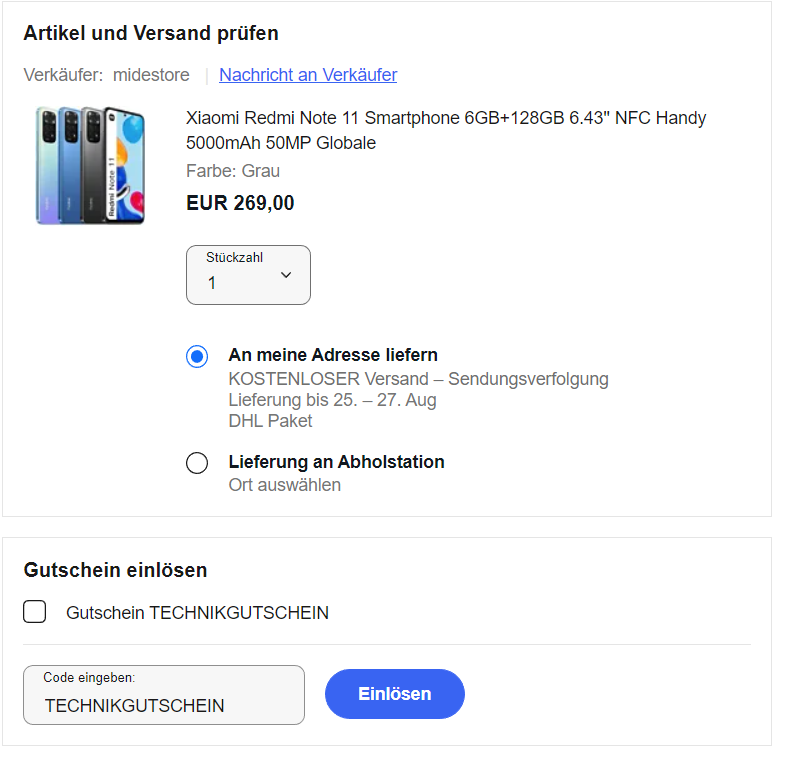Click the An meine Adresse liefern label text
The height and width of the screenshot is (762, 786).
point(333,355)
